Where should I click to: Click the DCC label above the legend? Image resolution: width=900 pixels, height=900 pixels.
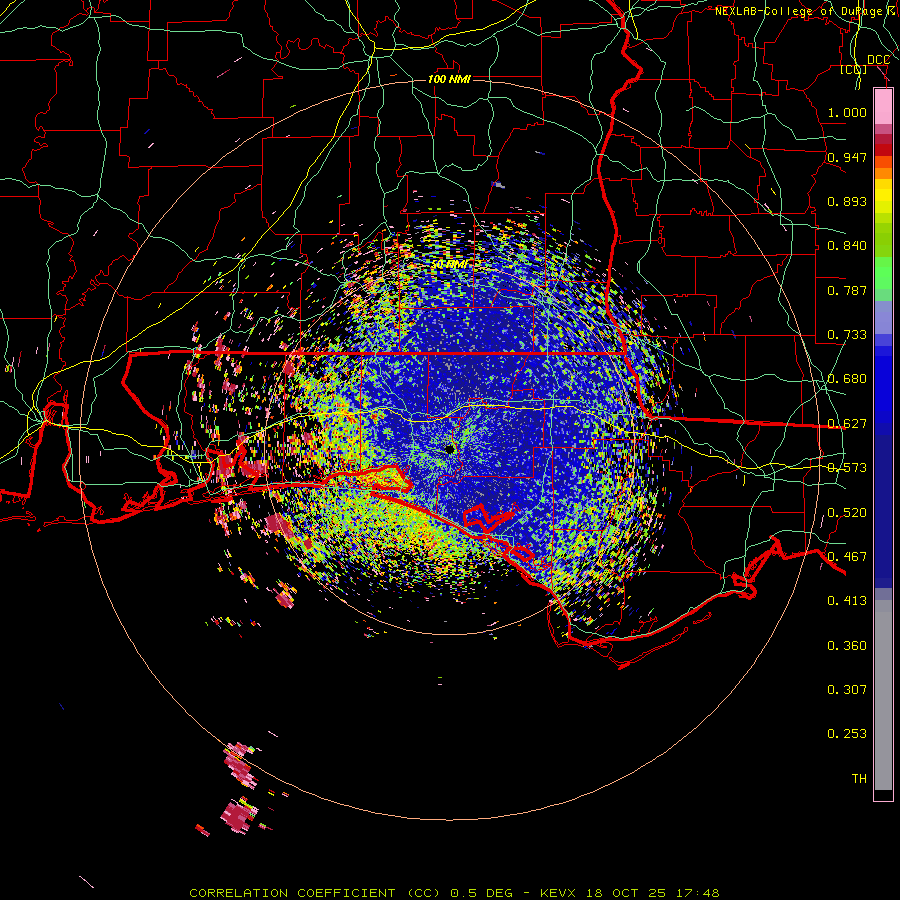pos(878,60)
